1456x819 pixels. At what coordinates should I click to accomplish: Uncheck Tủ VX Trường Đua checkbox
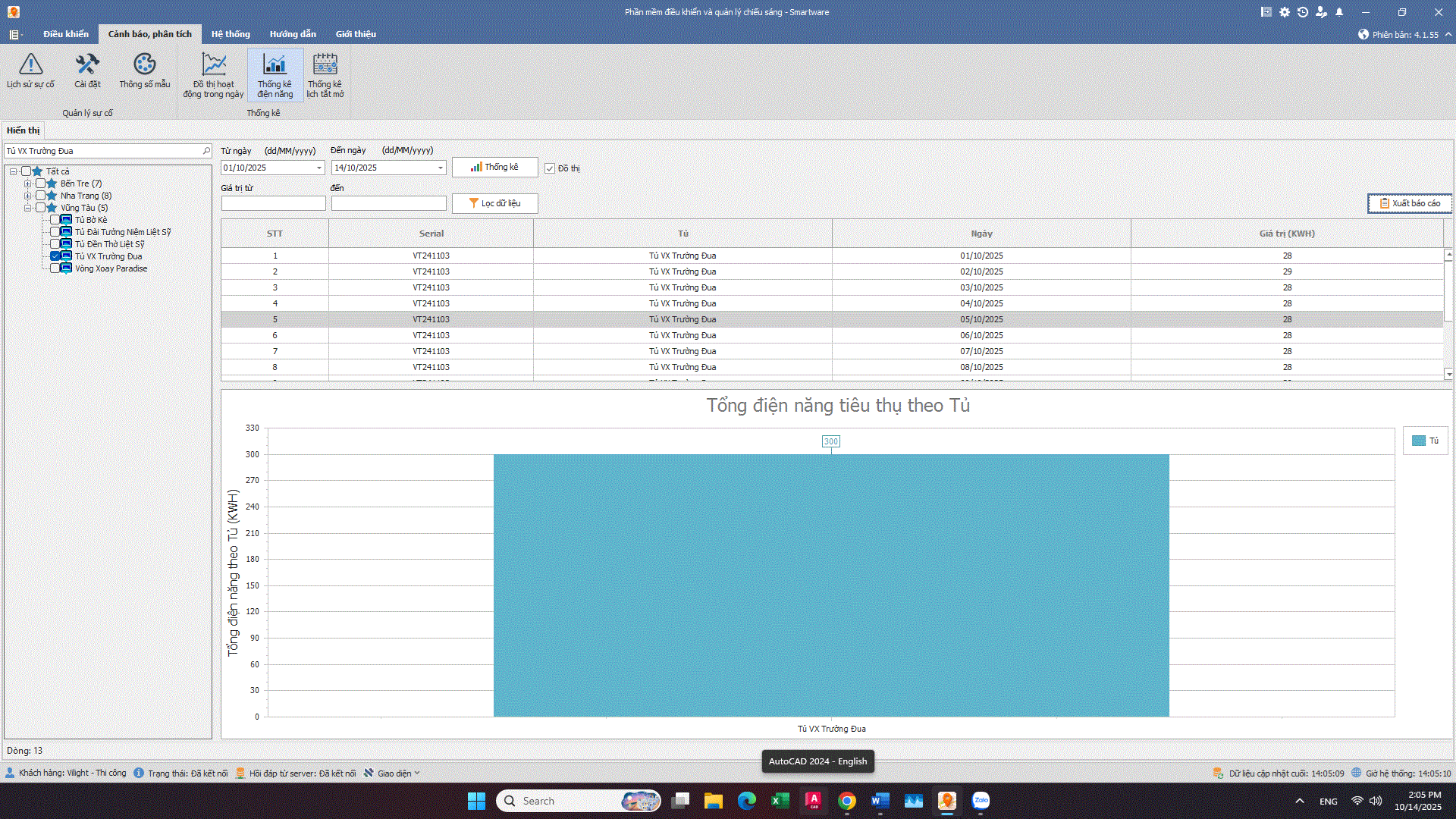click(x=55, y=256)
